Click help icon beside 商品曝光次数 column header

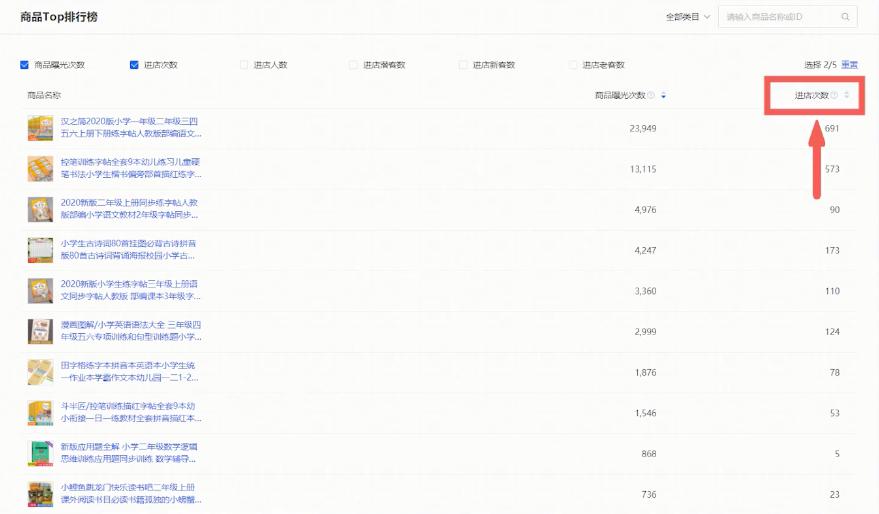651,95
